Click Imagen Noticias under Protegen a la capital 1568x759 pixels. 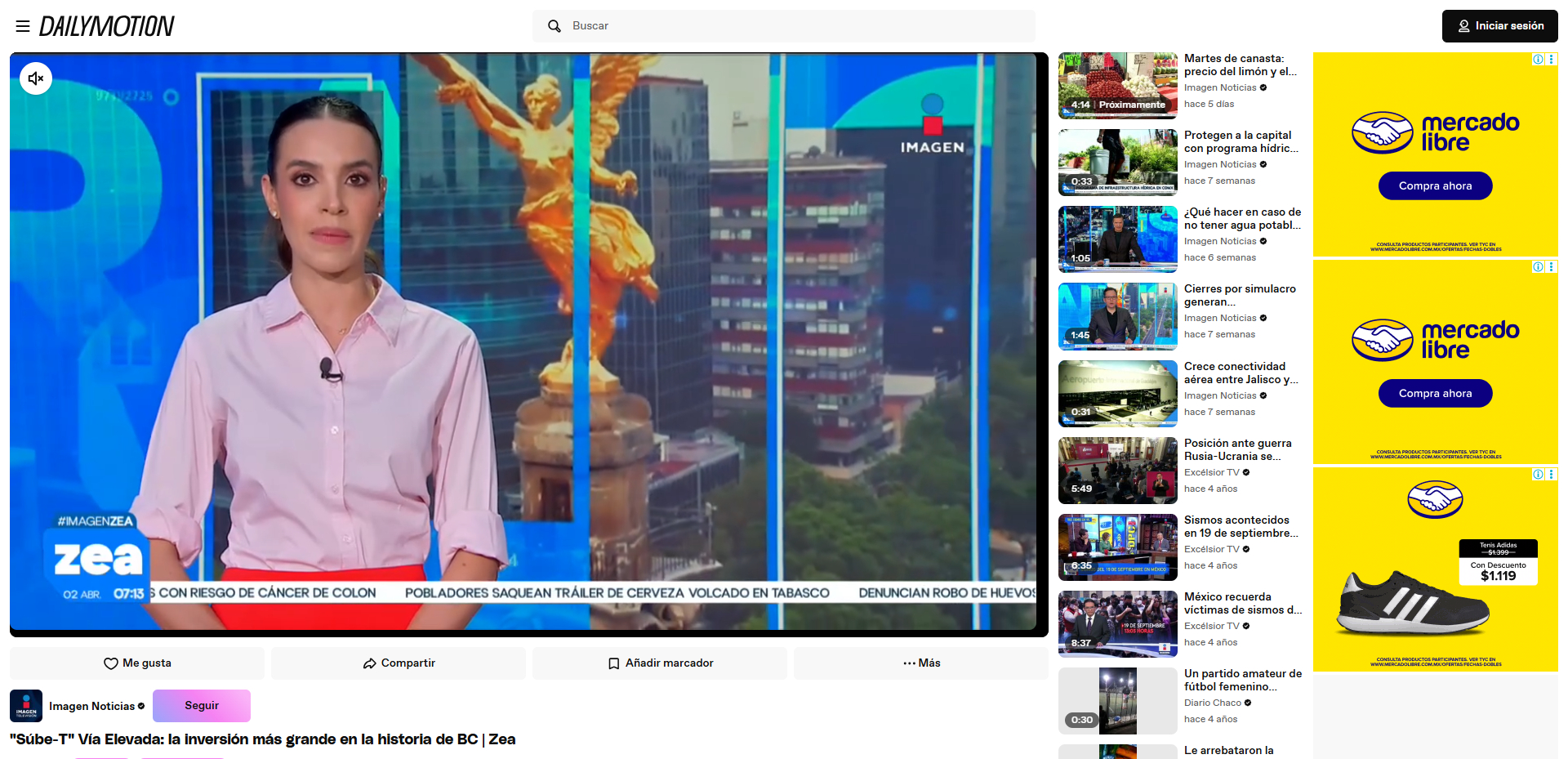tap(1220, 165)
